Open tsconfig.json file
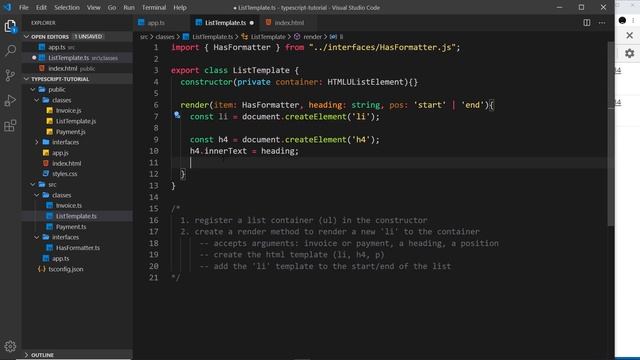The height and width of the screenshot is (360, 640). coord(78,269)
